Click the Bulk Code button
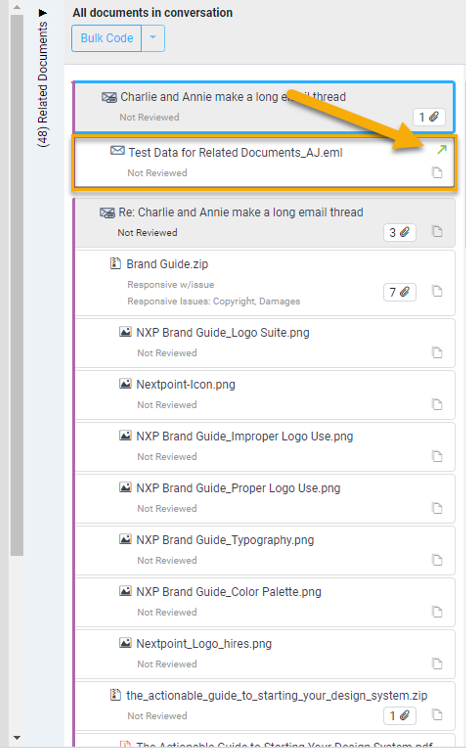 [x=107, y=38]
